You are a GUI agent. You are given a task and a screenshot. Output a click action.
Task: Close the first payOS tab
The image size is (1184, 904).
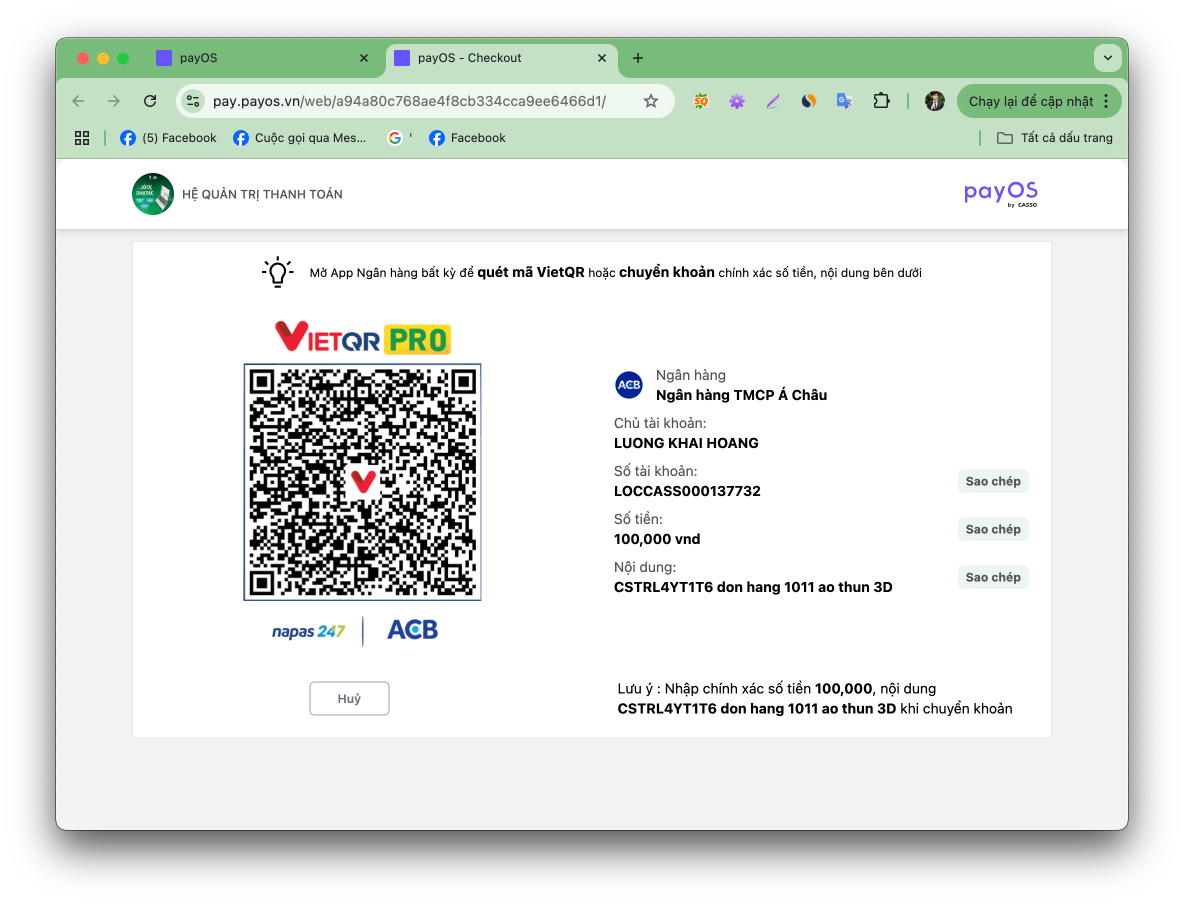point(364,58)
